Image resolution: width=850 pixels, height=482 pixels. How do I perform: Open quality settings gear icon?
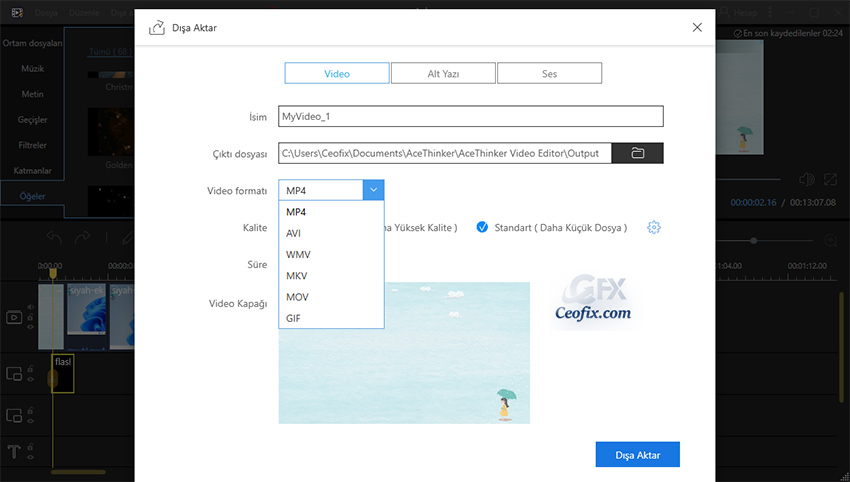(654, 227)
